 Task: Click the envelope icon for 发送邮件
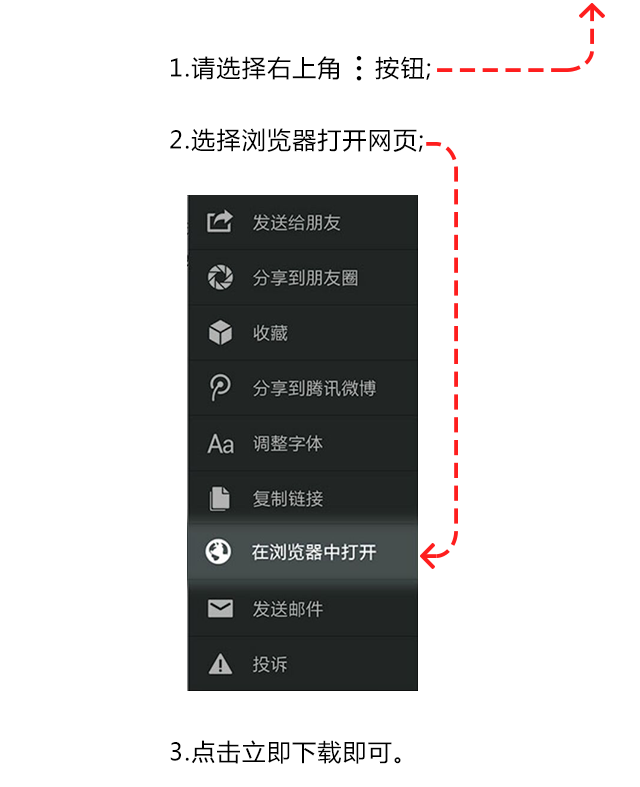(220, 609)
